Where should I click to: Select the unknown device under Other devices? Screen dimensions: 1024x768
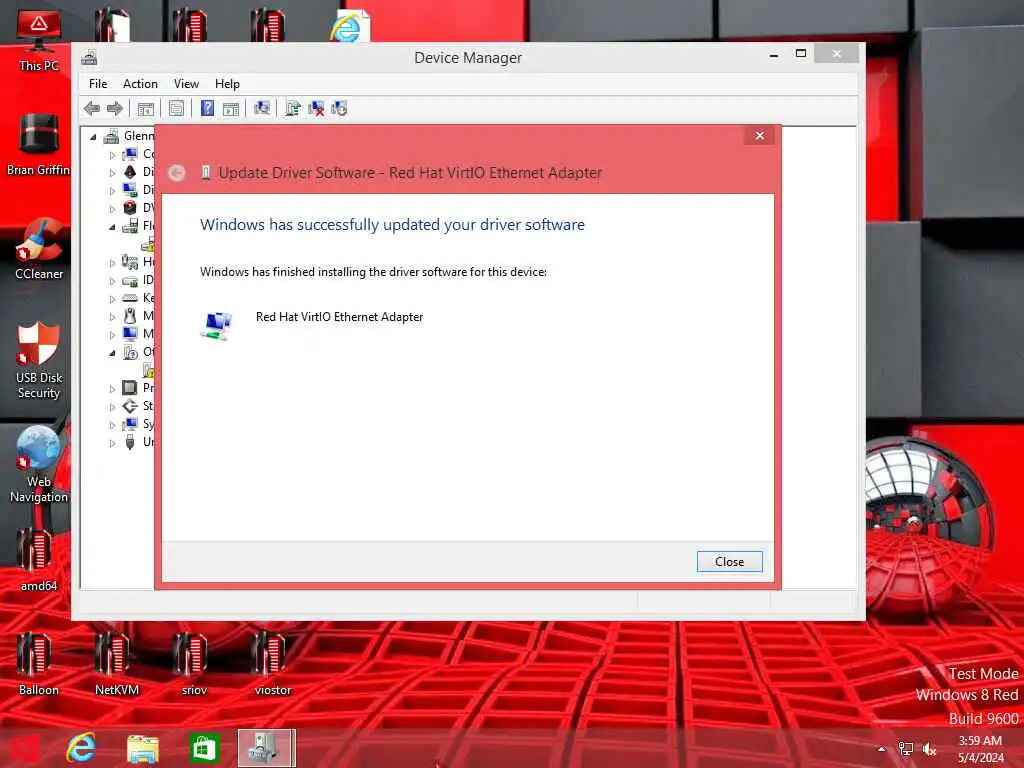(148, 370)
